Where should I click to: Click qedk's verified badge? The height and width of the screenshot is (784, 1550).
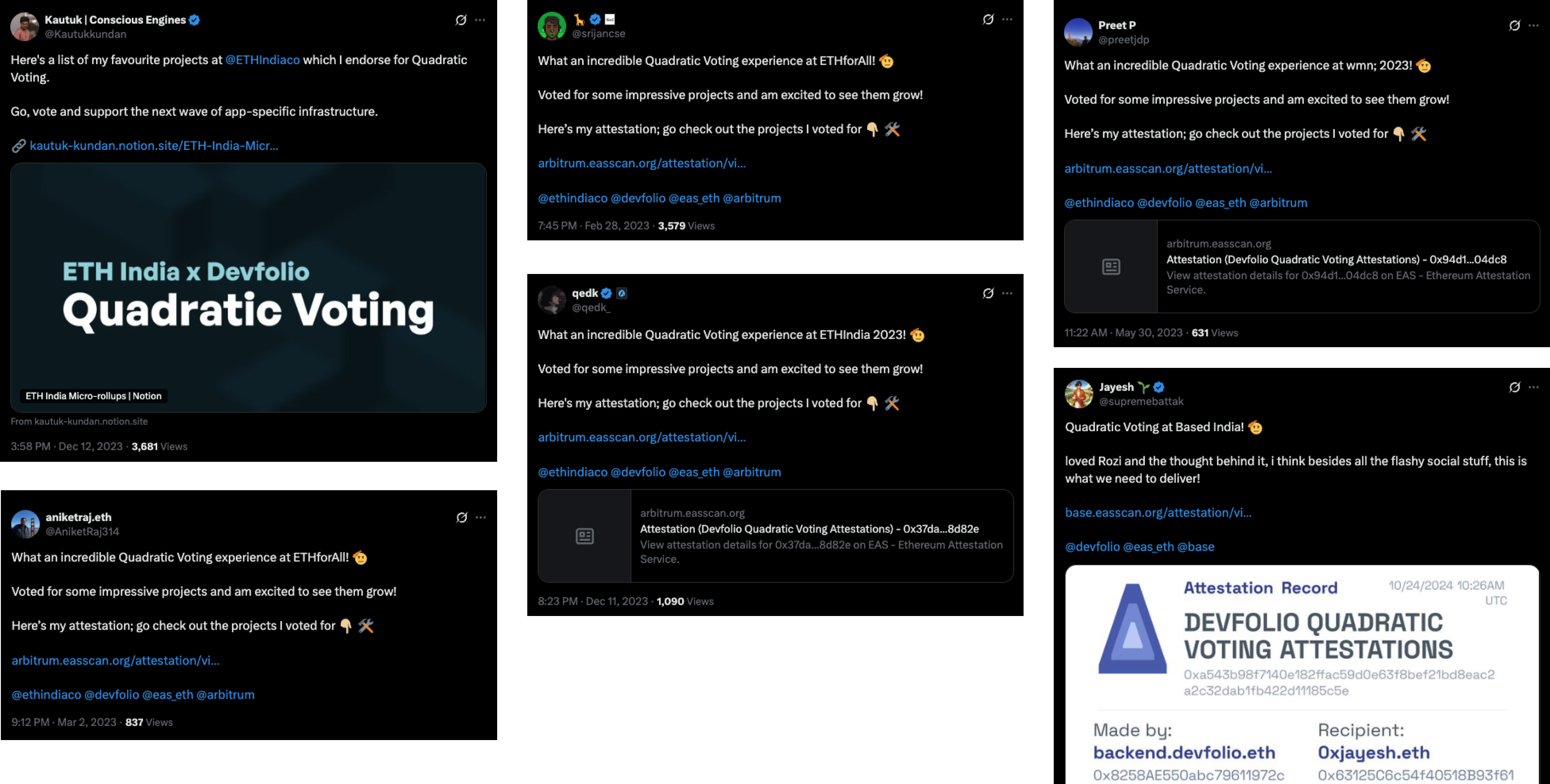607,293
